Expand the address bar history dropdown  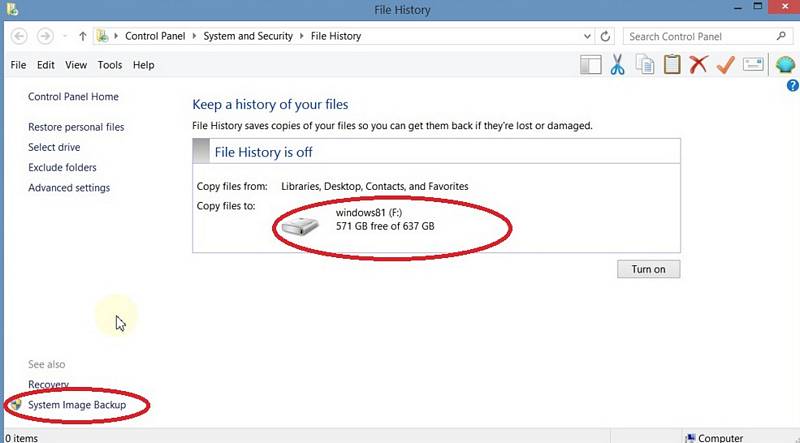(587, 36)
